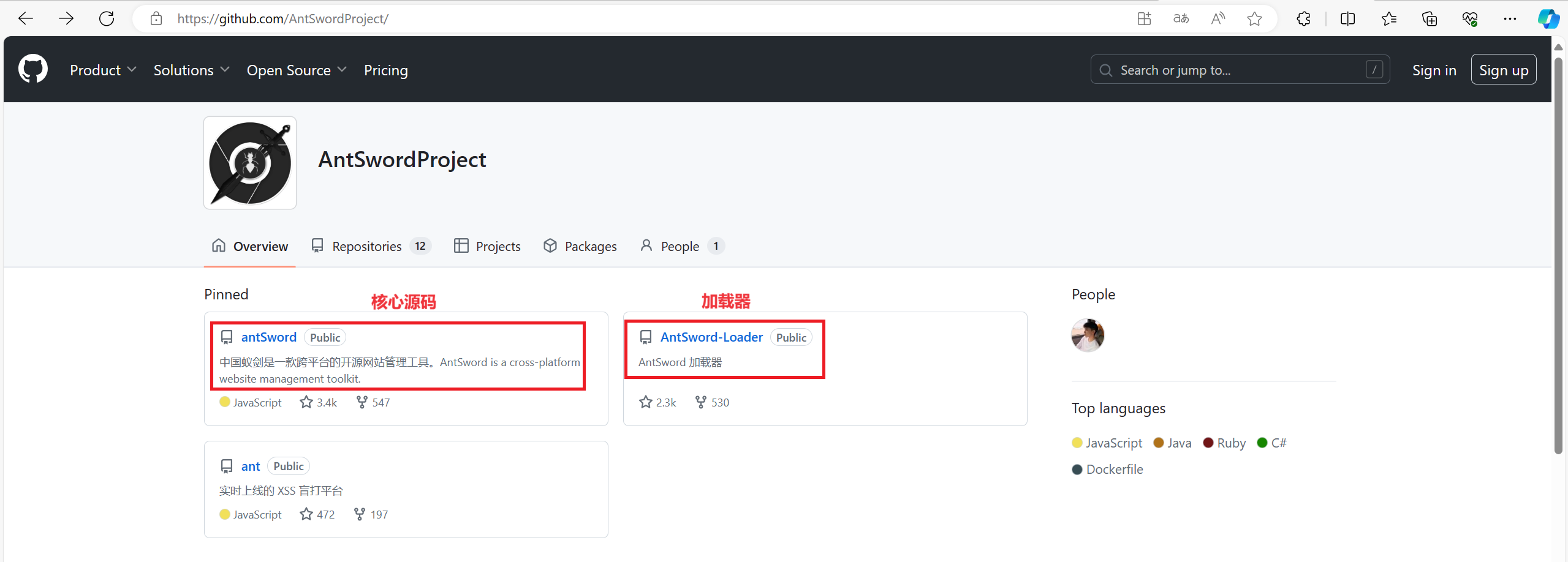The height and width of the screenshot is (562, 1568).
Task: Open stargazers of ant repo (472)
Action: 317,514
